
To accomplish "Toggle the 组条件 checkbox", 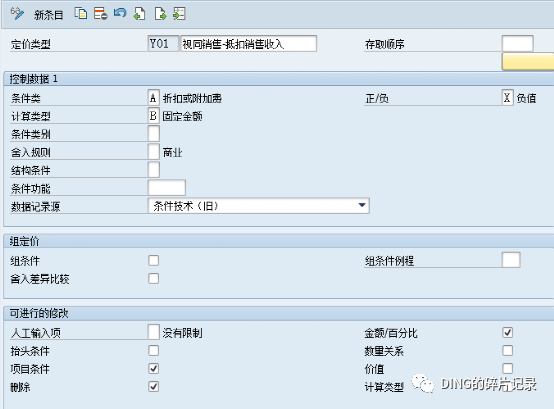I will coord(154,260).
